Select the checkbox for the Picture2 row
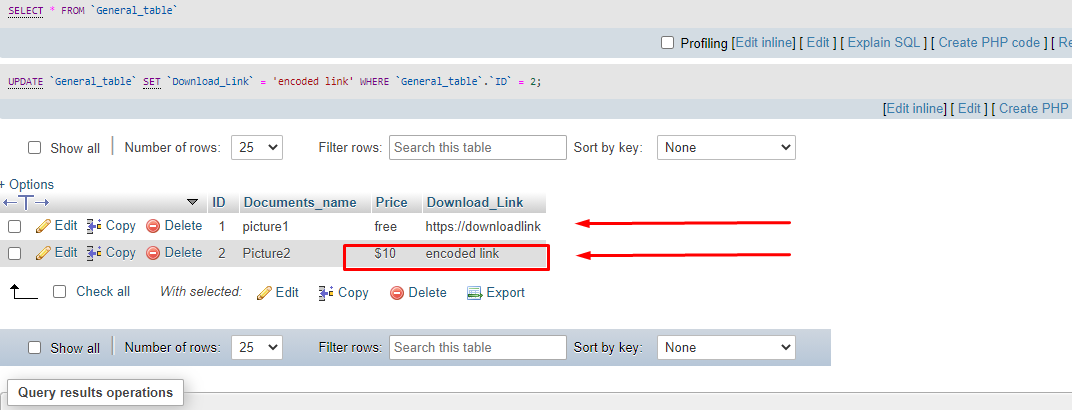1072x410 pixels. (15, 254)
